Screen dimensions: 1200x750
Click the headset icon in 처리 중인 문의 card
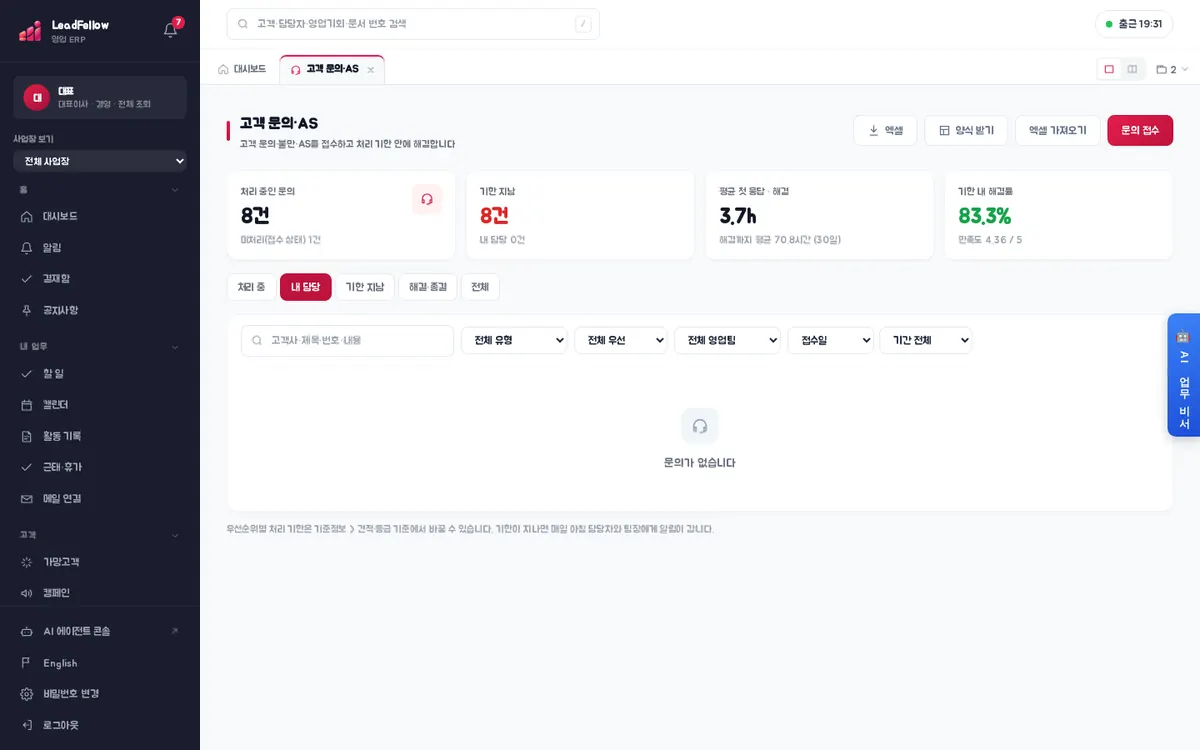click(427, 199)
